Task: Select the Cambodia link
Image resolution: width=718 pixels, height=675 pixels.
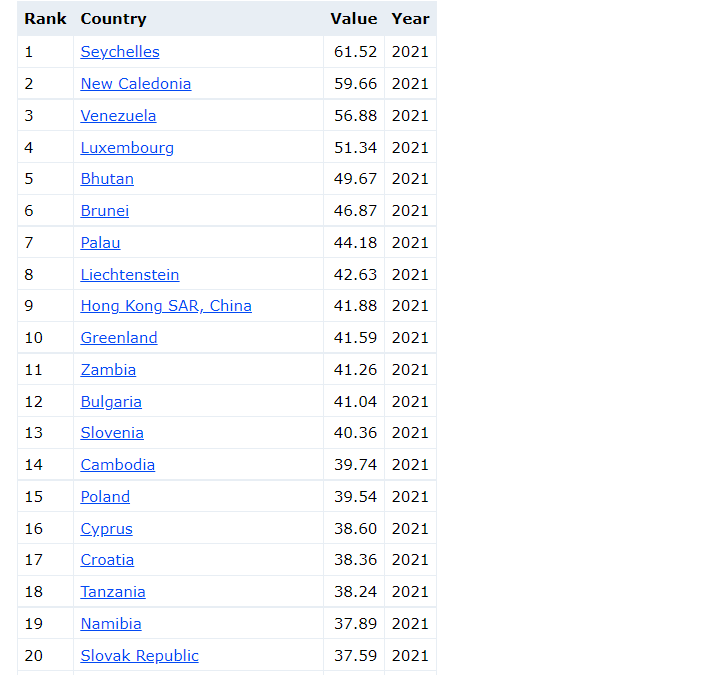Action: [x=118, y=465]
